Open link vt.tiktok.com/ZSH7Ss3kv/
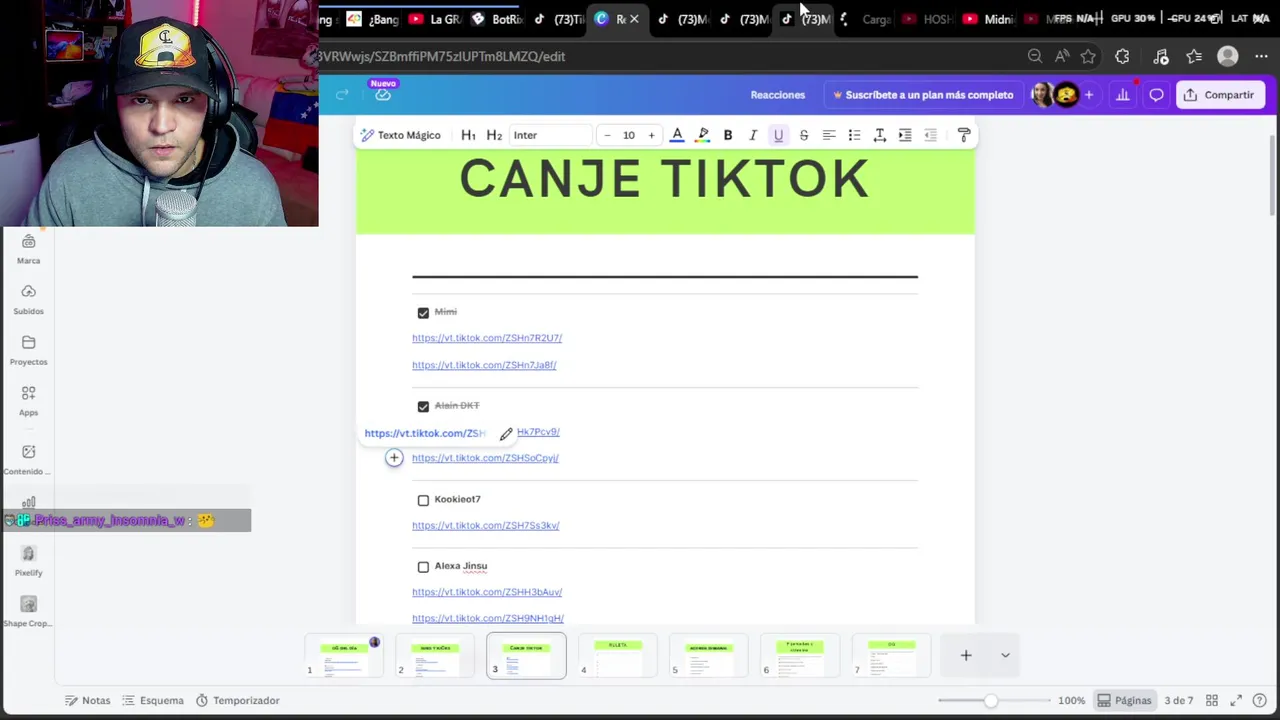This screenshot has width=1280, height=720. click(x=485, y=525)
